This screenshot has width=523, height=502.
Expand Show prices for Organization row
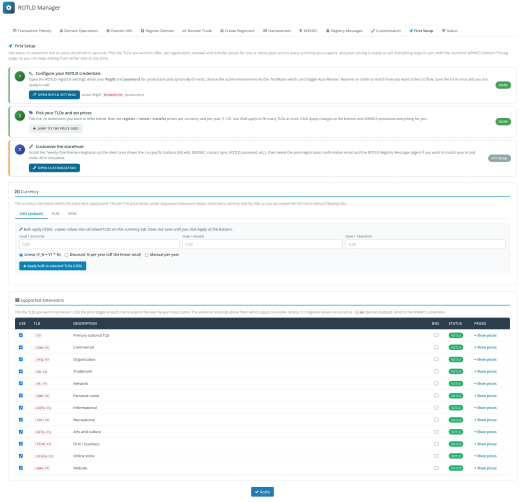tap(485, 360)
